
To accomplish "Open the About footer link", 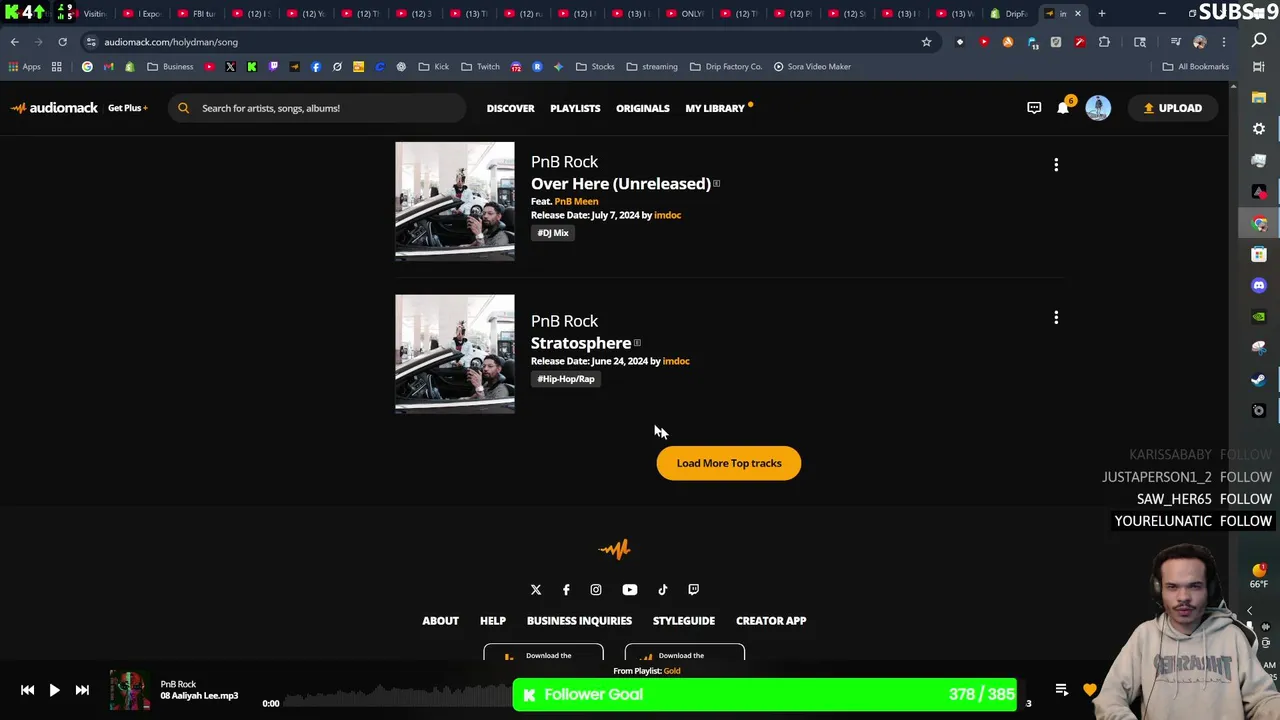I will point(440,621).
